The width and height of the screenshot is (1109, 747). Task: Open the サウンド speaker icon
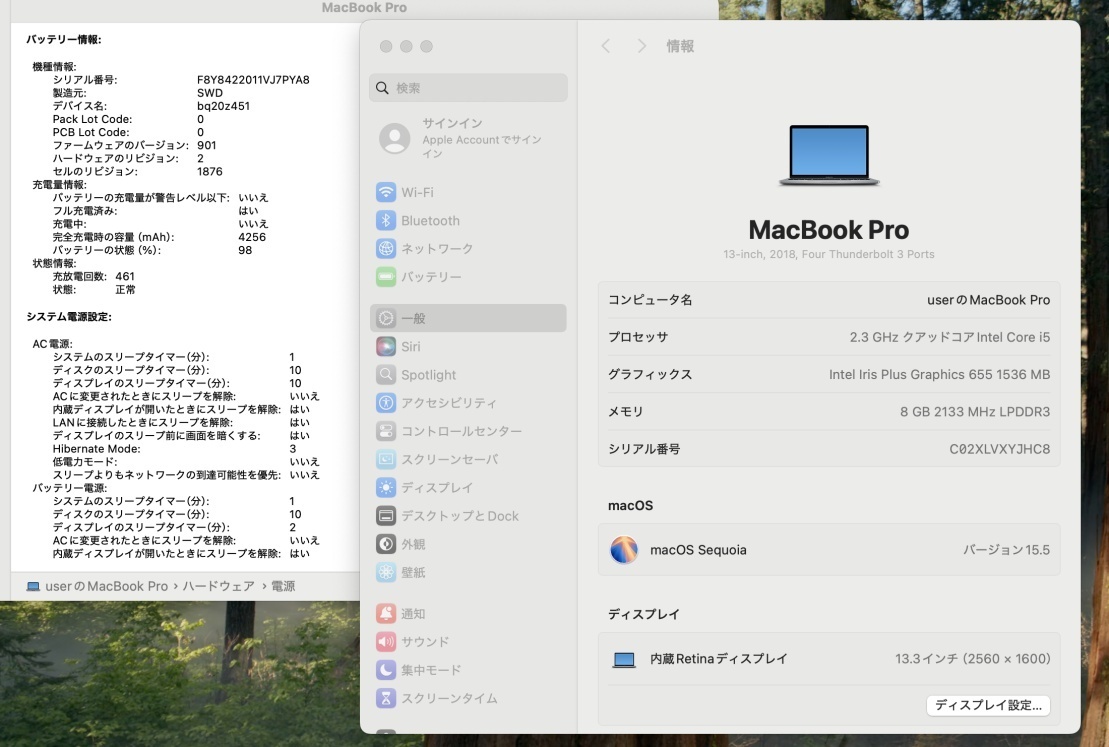[x=385, y=642]
